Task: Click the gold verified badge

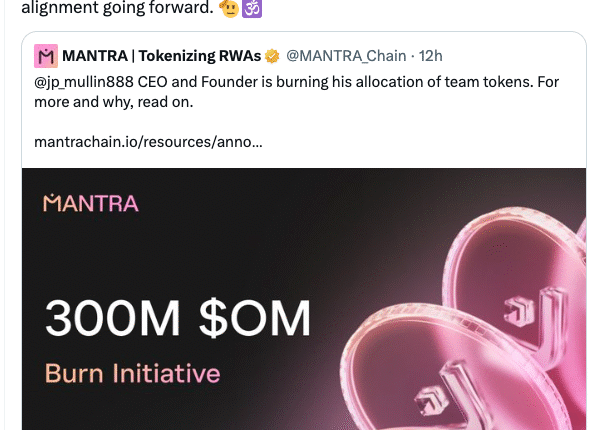Action: click(270, 55)
